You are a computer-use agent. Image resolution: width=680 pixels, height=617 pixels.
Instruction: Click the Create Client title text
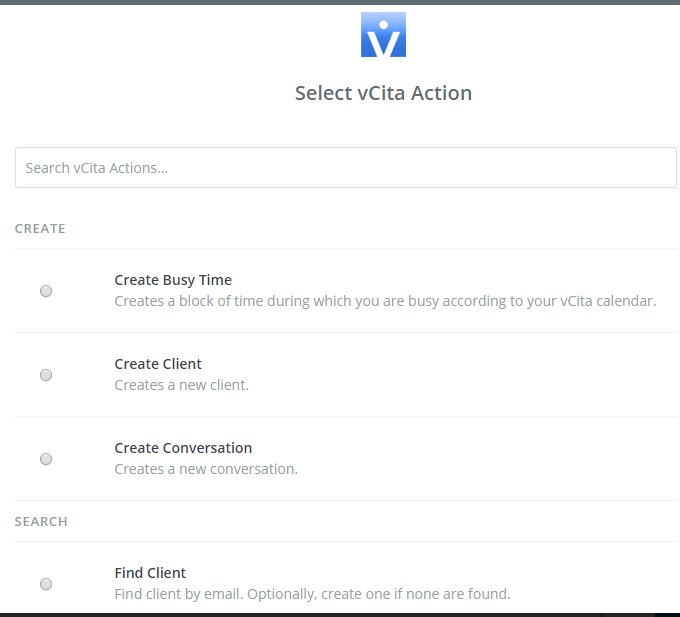pos(158,364)
